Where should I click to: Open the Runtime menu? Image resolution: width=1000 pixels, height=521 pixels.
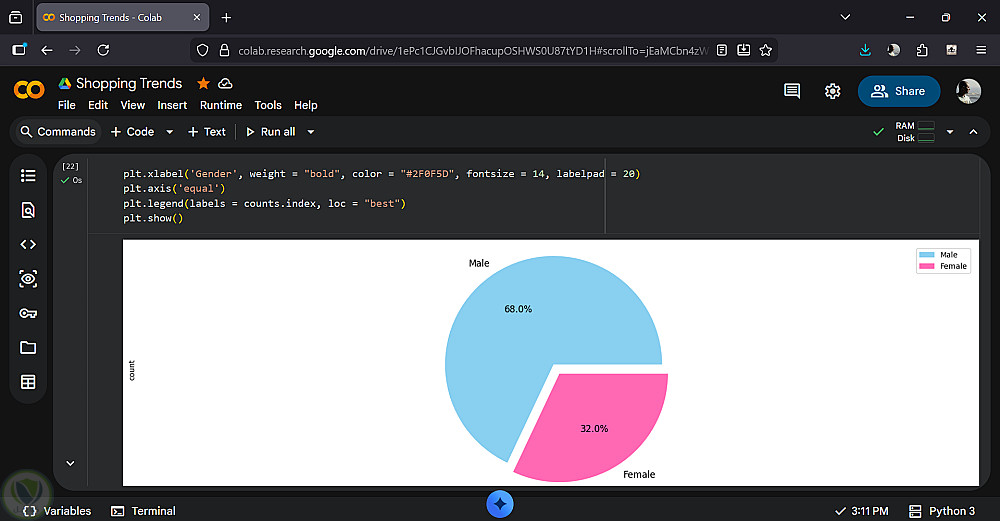220,105
